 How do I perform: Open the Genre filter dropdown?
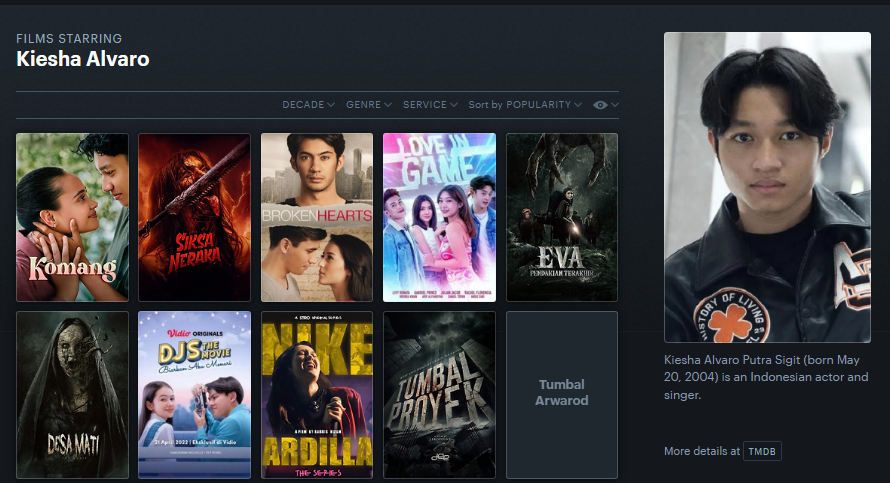(x=369, y=105)
